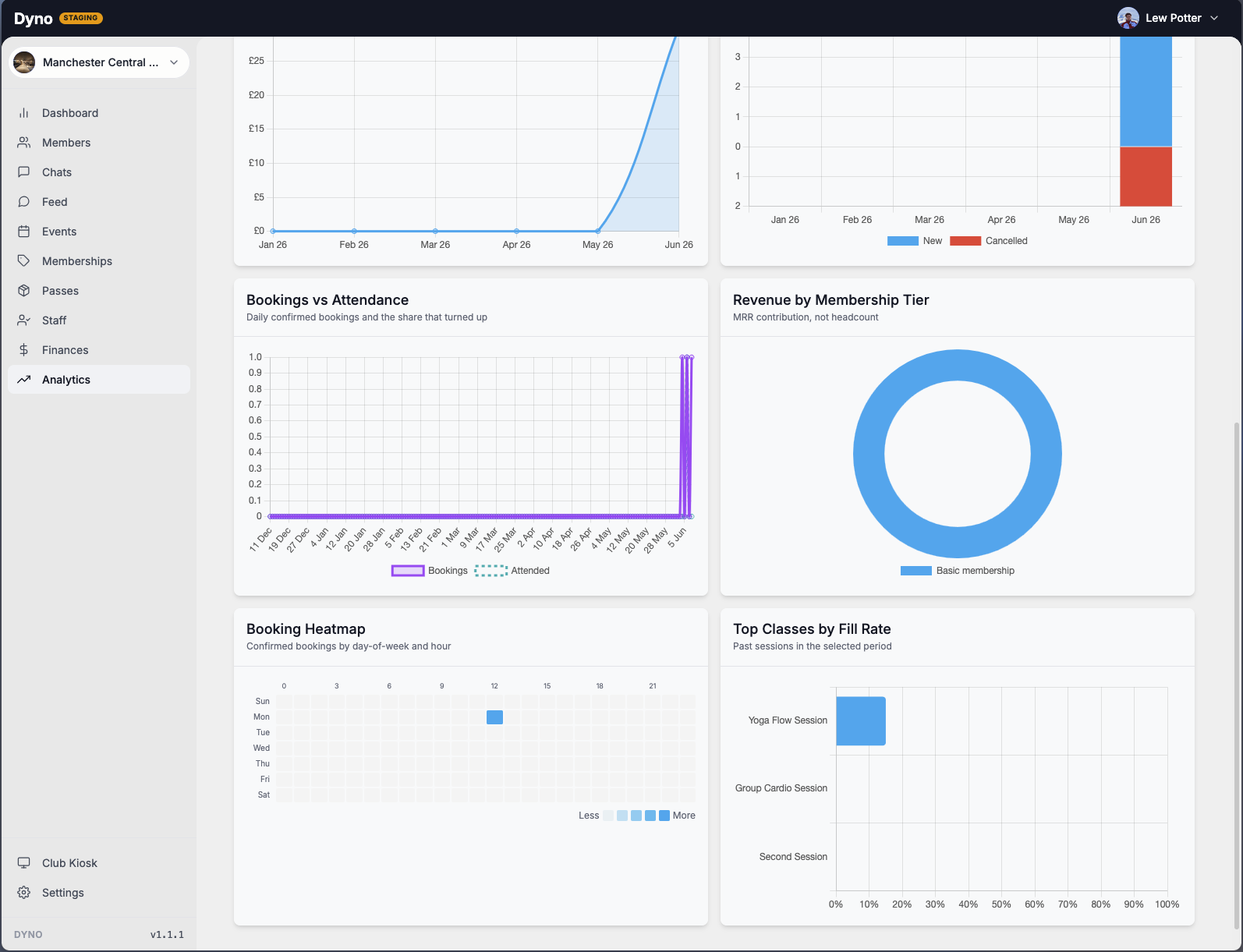Viewport: 1243px width, 952px height.
Task: Click the v1.1.1 version text
Action: tap(167, 935)
